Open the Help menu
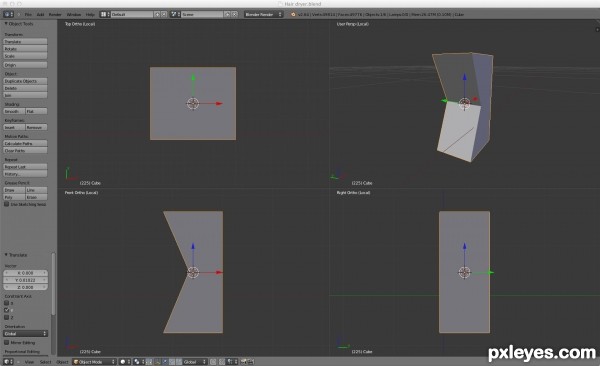Screen dimensions: 600x366 (90, 15)
